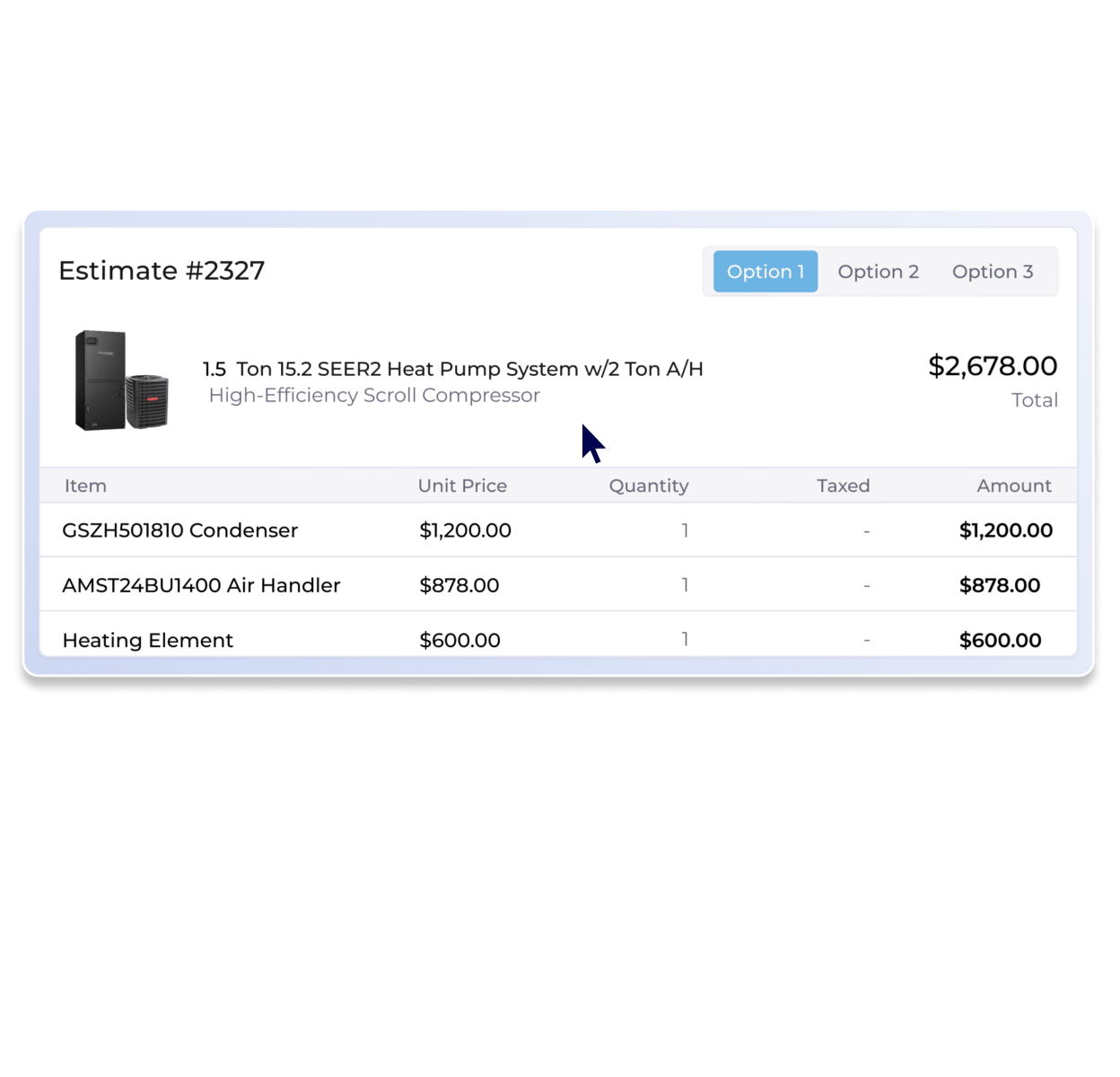Click the heat pump product image

click(122, 381)
